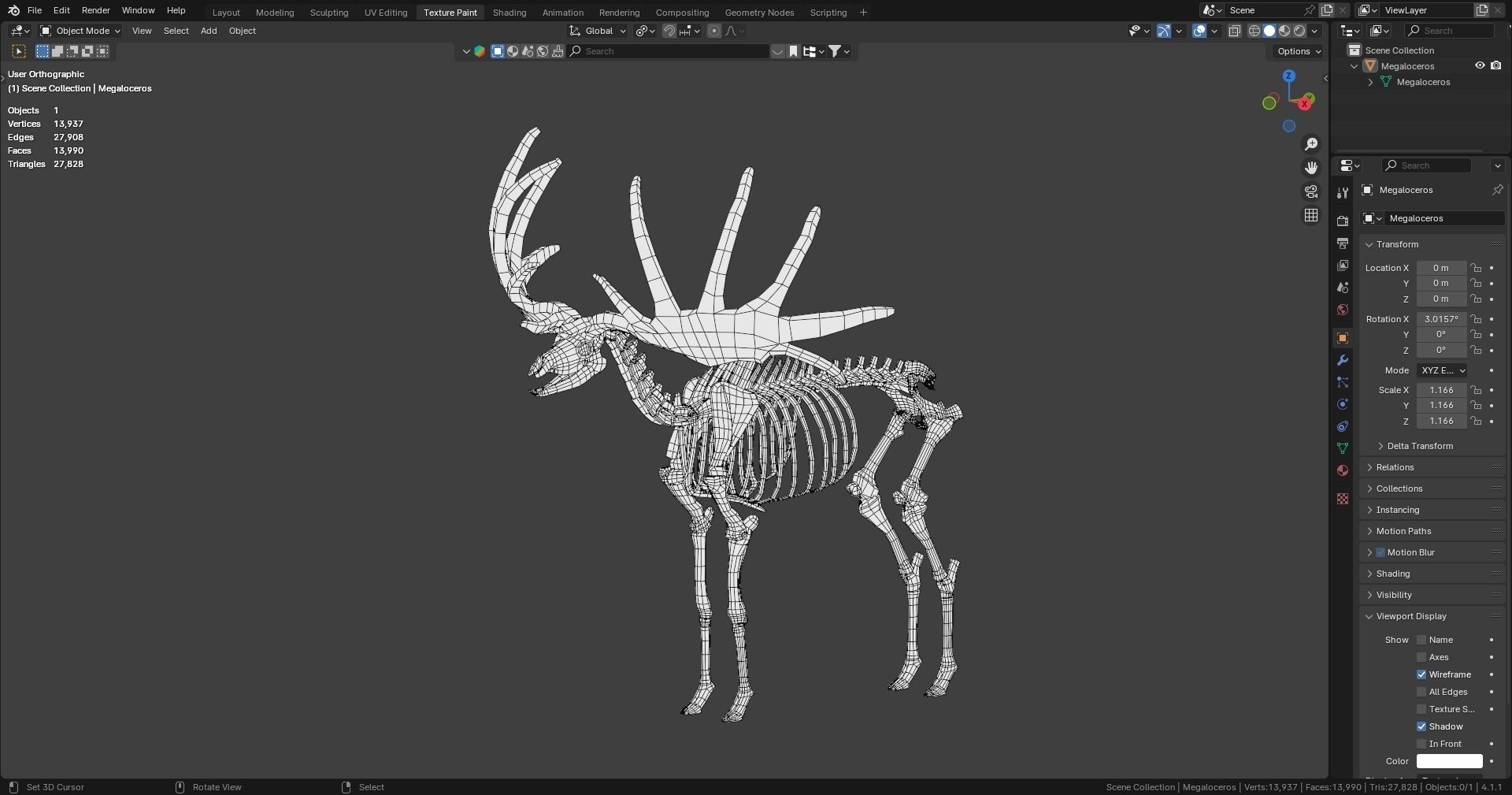Click the Blender logo menu icon
This screenshot has width=1512, height=795.
(x=13, y=10)
